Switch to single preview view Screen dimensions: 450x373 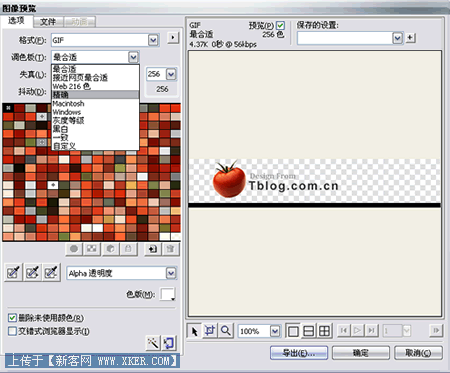pos(293,331)
